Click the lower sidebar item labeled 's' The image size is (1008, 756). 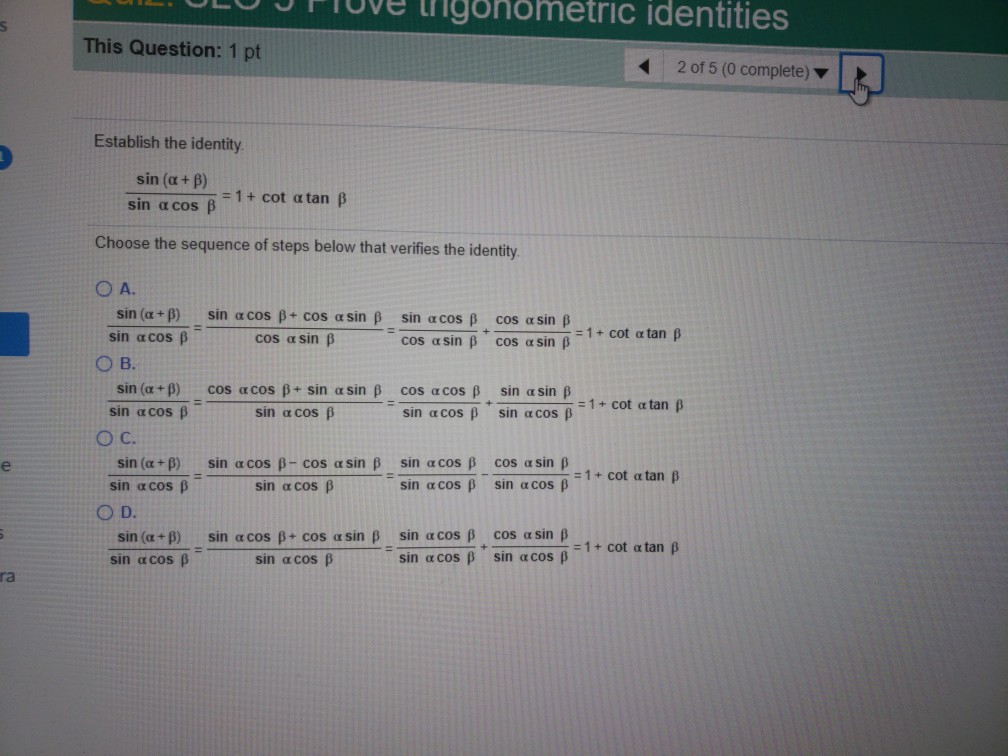tap(4, 533)
